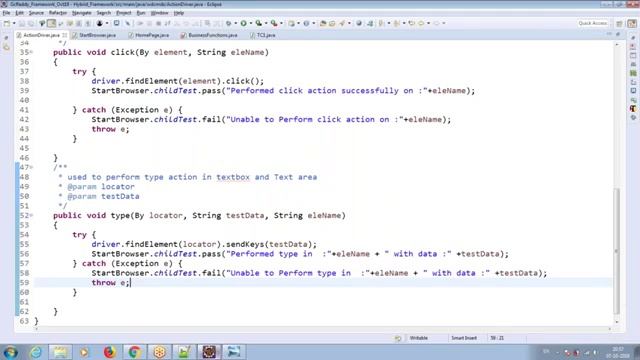Click the Debug bug icon in toolbar
This screenshot has height=360, width=640.
point(229,23)
